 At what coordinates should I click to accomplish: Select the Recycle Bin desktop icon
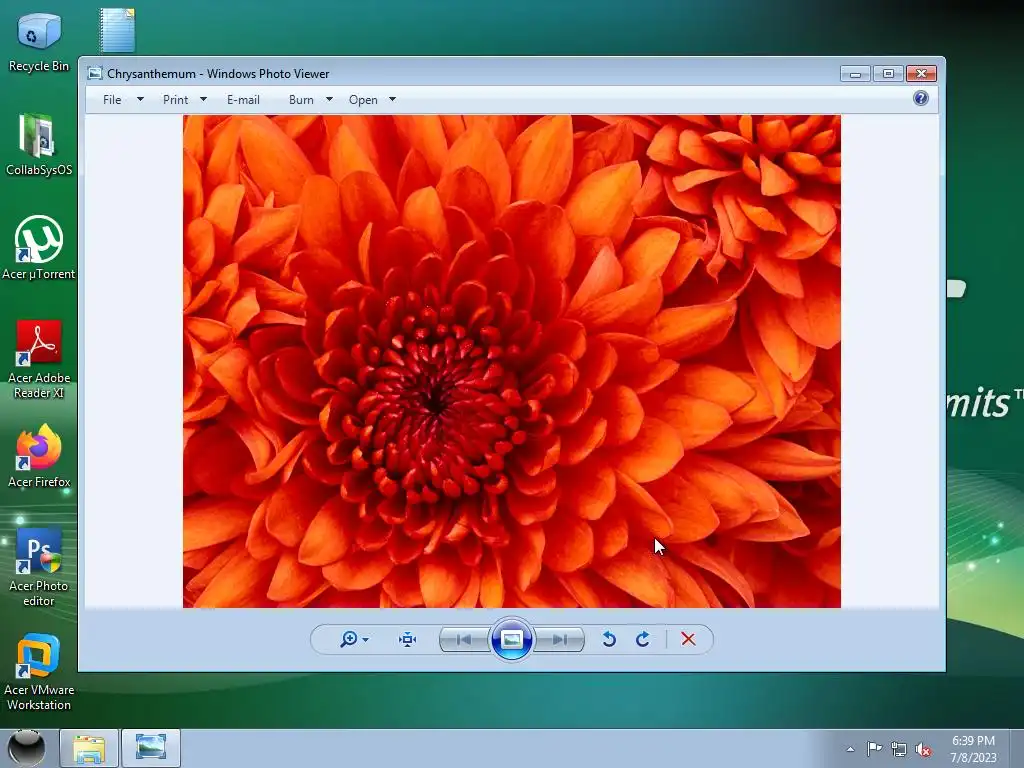[x=39, y=42]
